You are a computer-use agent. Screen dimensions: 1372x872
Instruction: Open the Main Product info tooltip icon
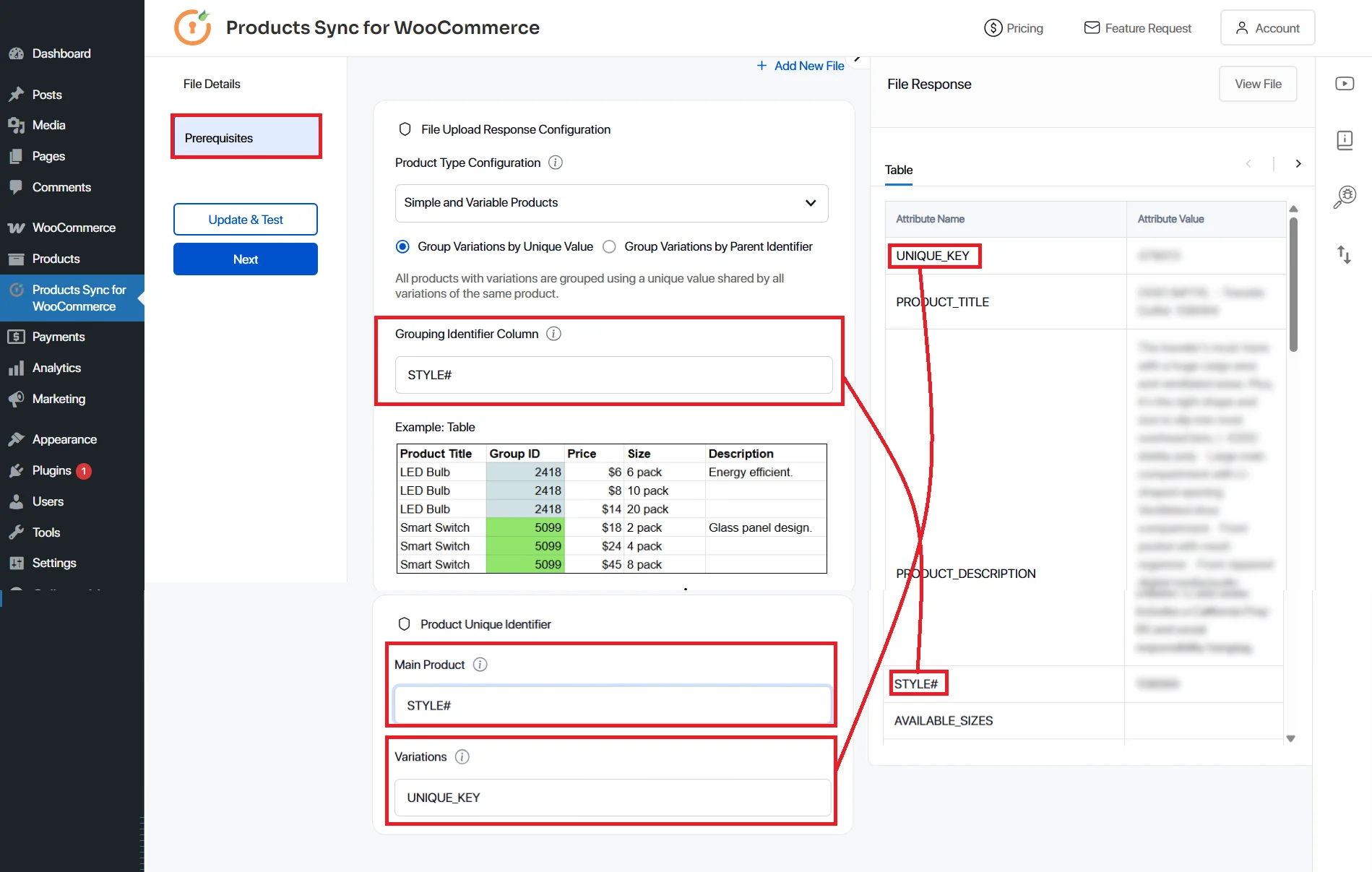(479, 664)
